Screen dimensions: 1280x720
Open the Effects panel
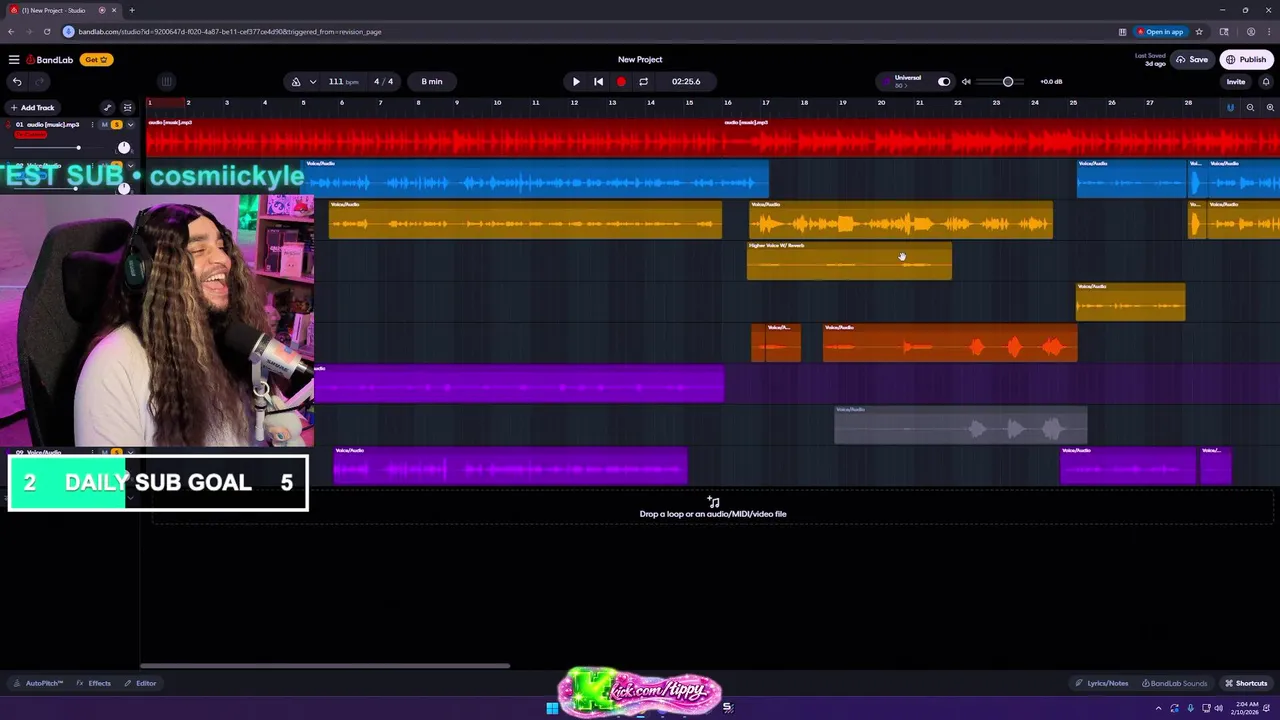pyautogui.click(x=94, y=683)
